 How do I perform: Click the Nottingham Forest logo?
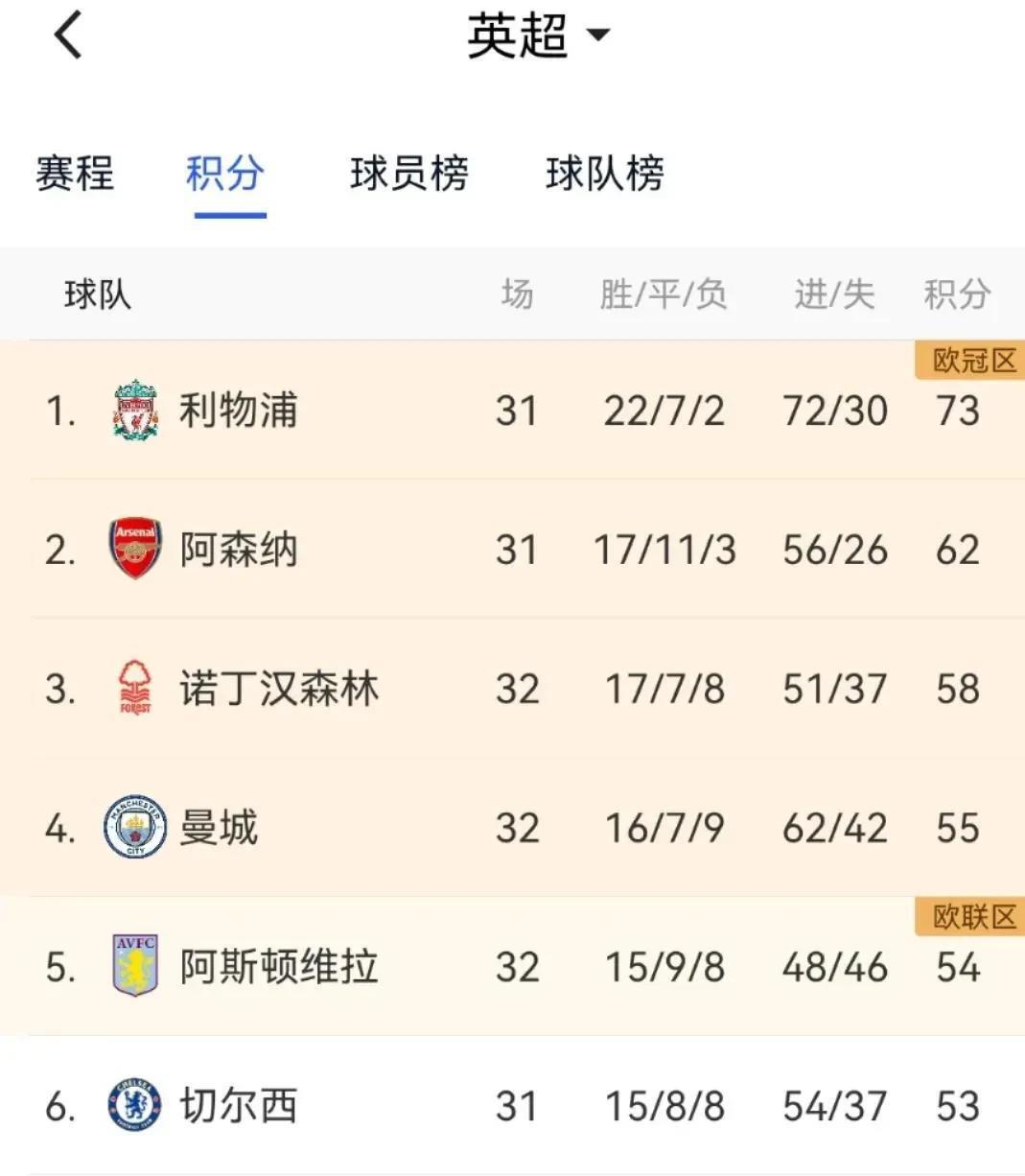tap(135, 688)
